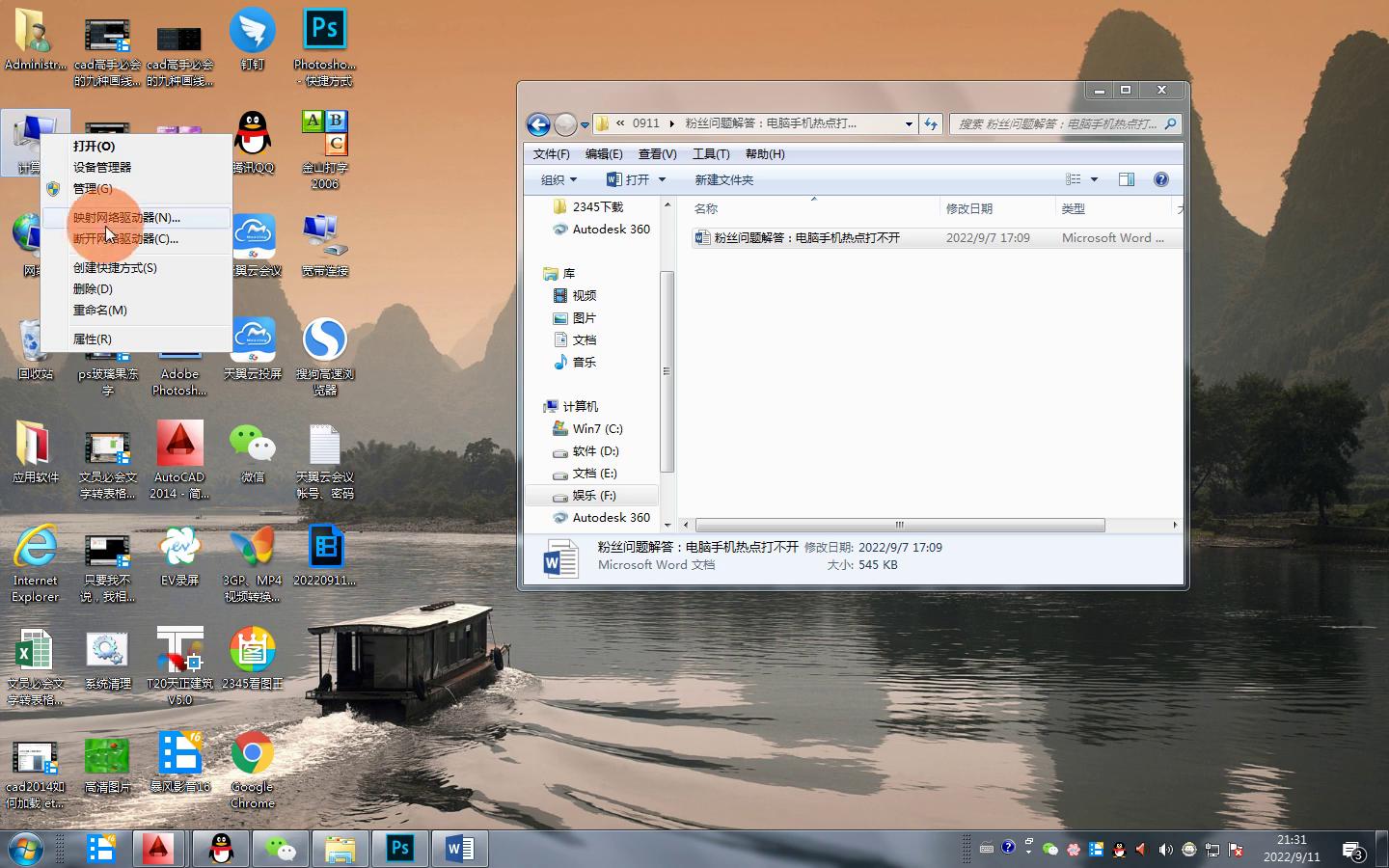Open the Windows Start button
Image resolution: width=1389 pixels, height=868 pixels.
[26, 849]
